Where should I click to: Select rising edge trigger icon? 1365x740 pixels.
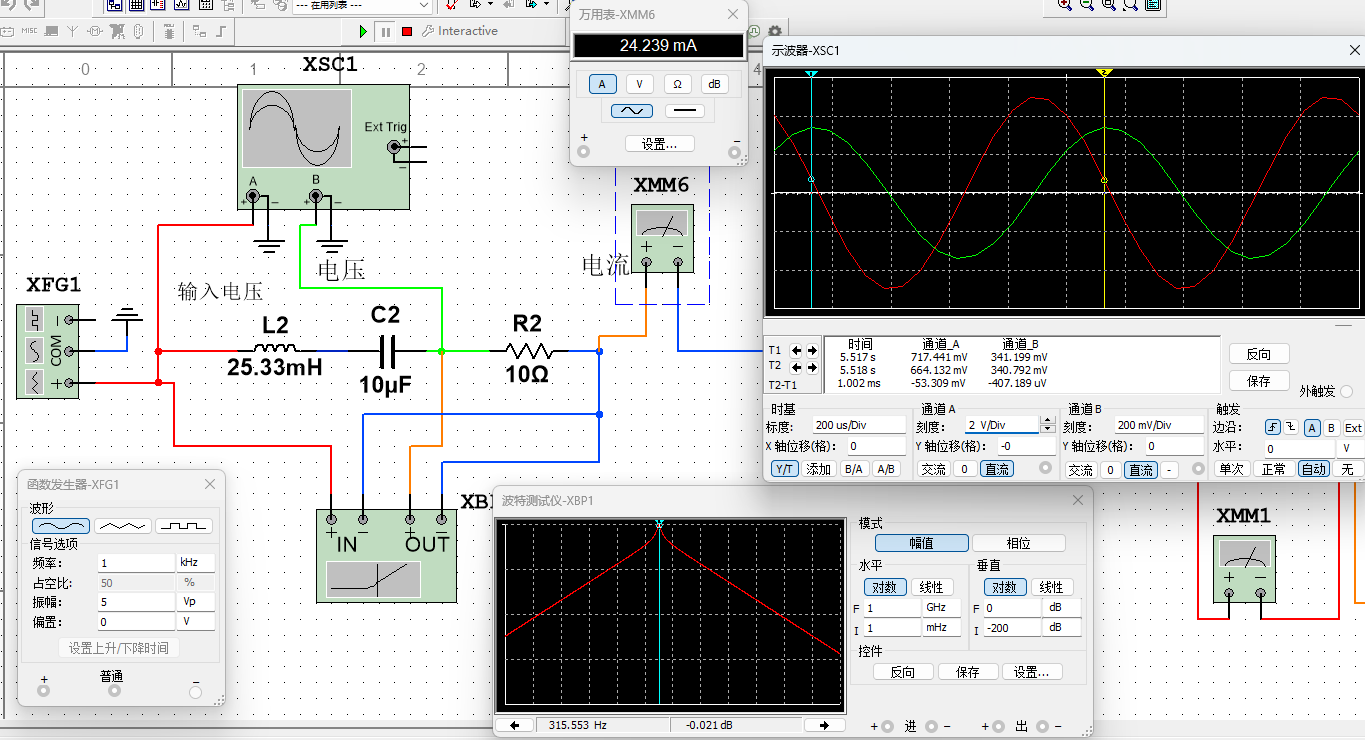[x=1272, y=427]
